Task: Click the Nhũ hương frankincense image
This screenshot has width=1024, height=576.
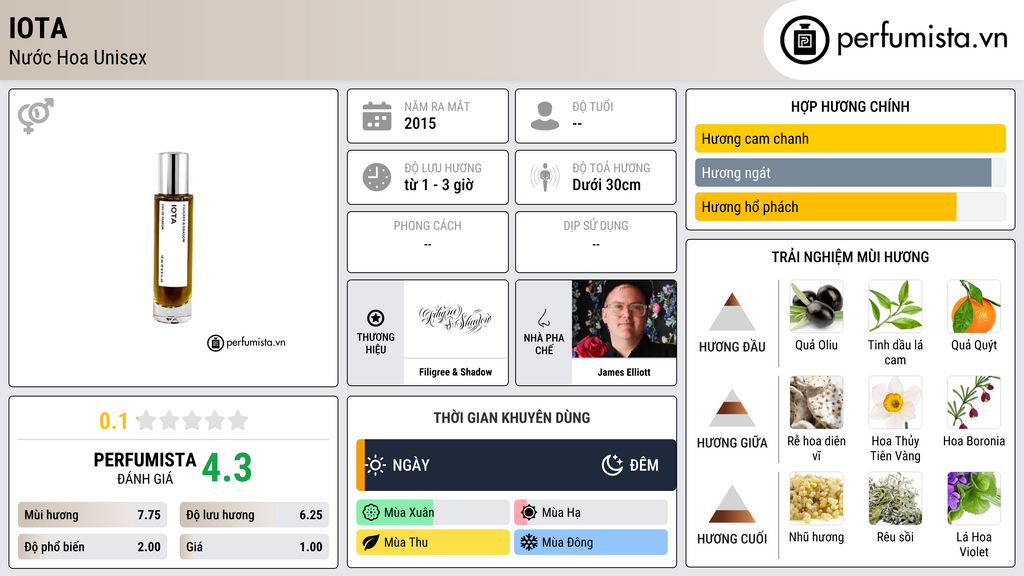Action: (x=816, y=499)
